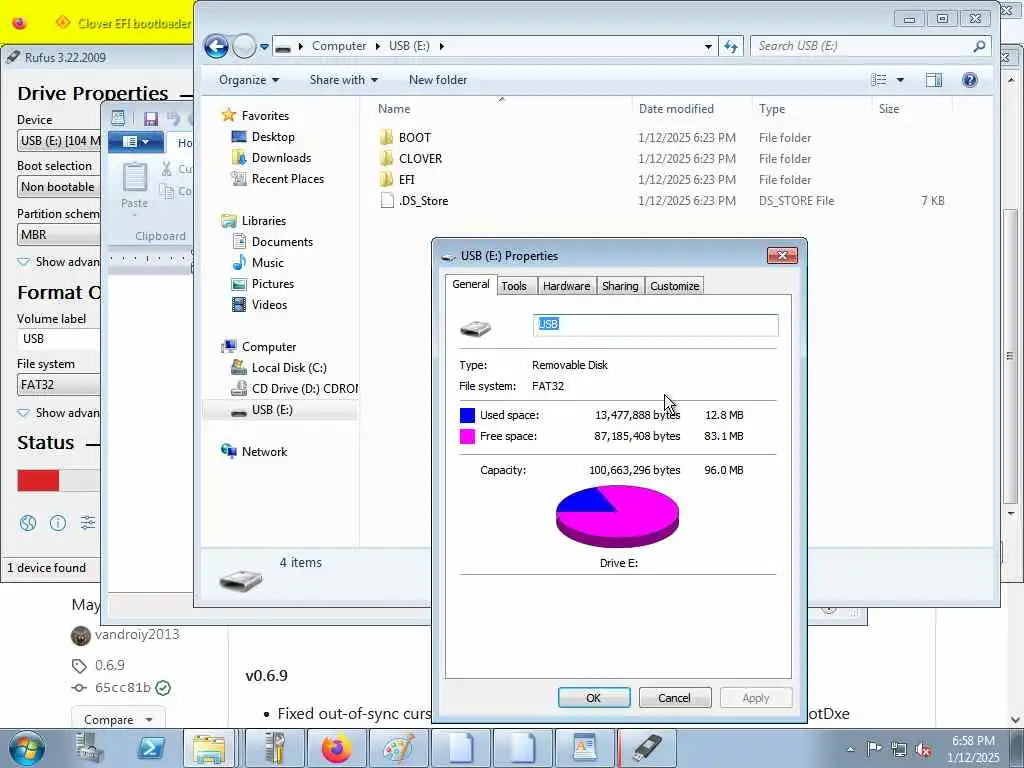Sort by the Size column header

(889, 109)
